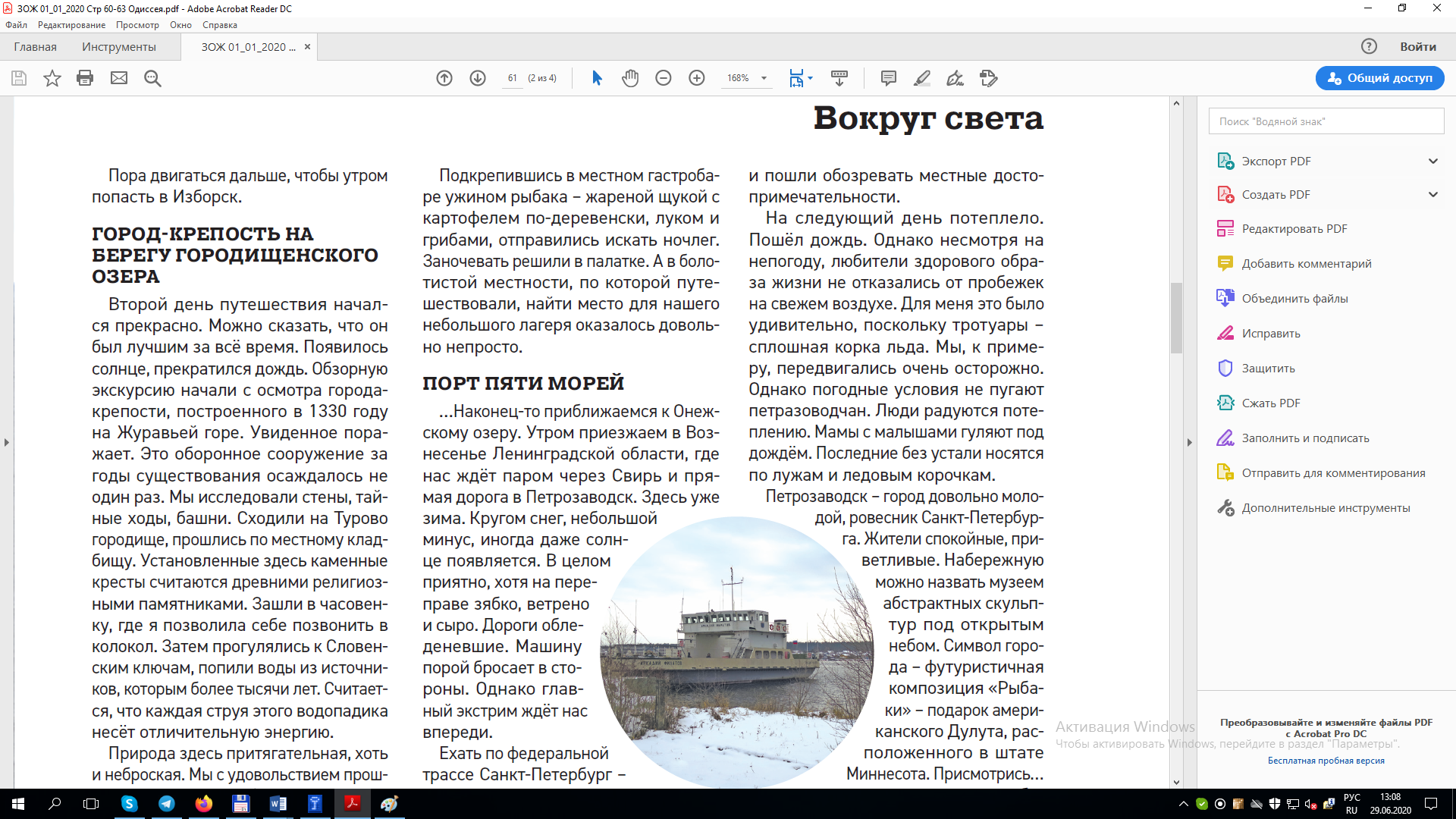The height and width of the screenshot is (819, 1456).
Task: Open the Fill & Sign pen icon
Action: 955,77
